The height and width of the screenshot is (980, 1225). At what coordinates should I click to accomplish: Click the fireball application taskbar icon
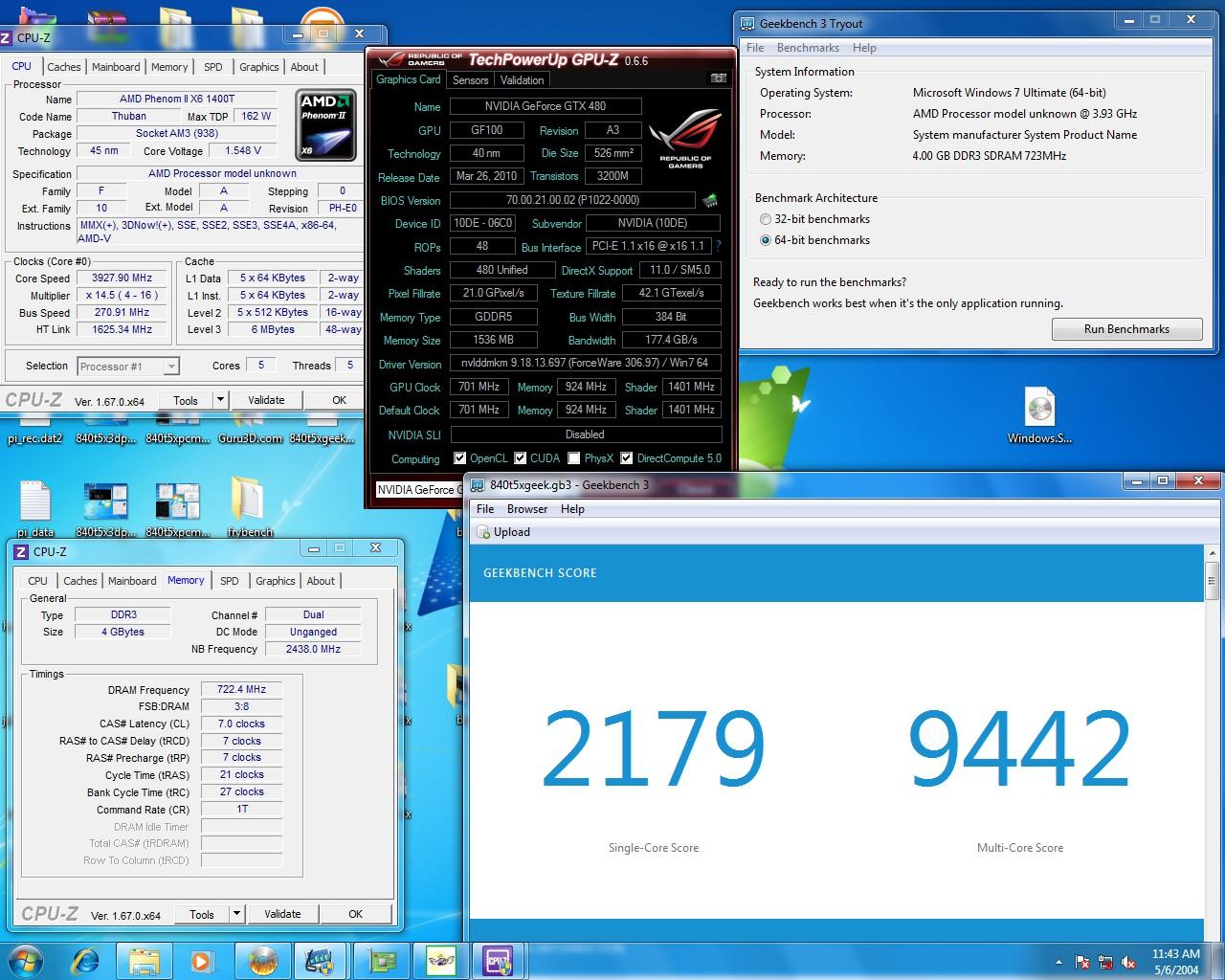coord(261,960)
